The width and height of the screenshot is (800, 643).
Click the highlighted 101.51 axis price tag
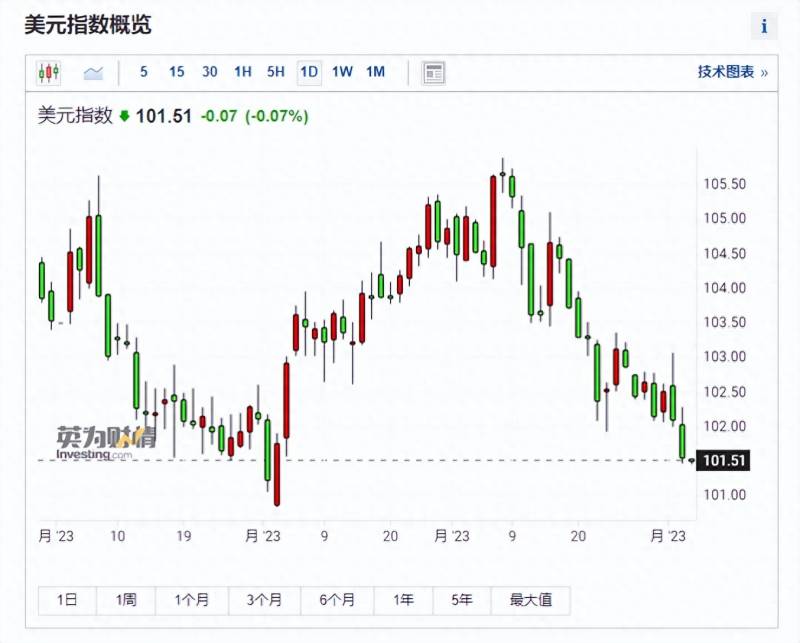point(723,460)
